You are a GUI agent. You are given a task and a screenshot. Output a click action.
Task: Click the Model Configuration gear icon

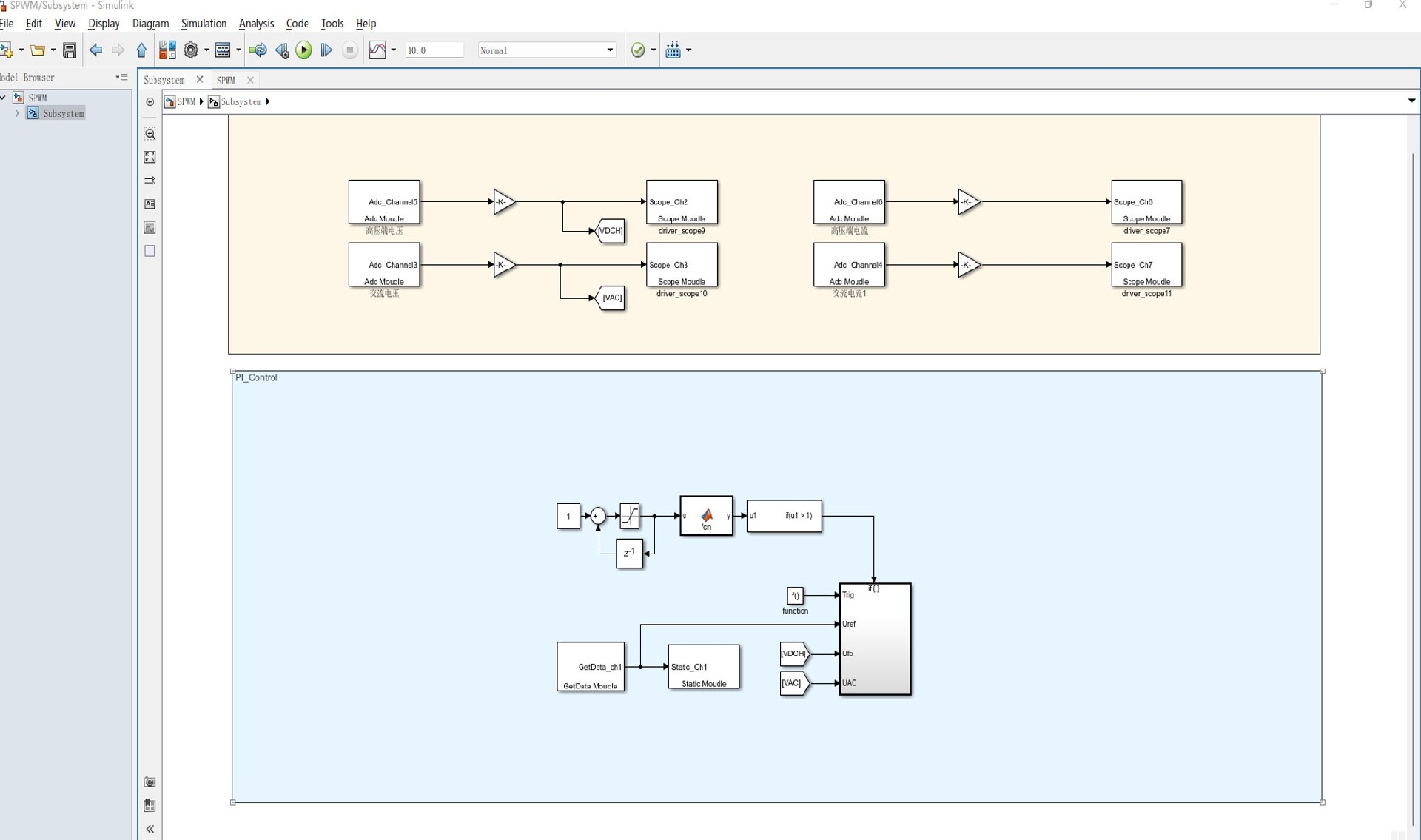click(191, 50)
